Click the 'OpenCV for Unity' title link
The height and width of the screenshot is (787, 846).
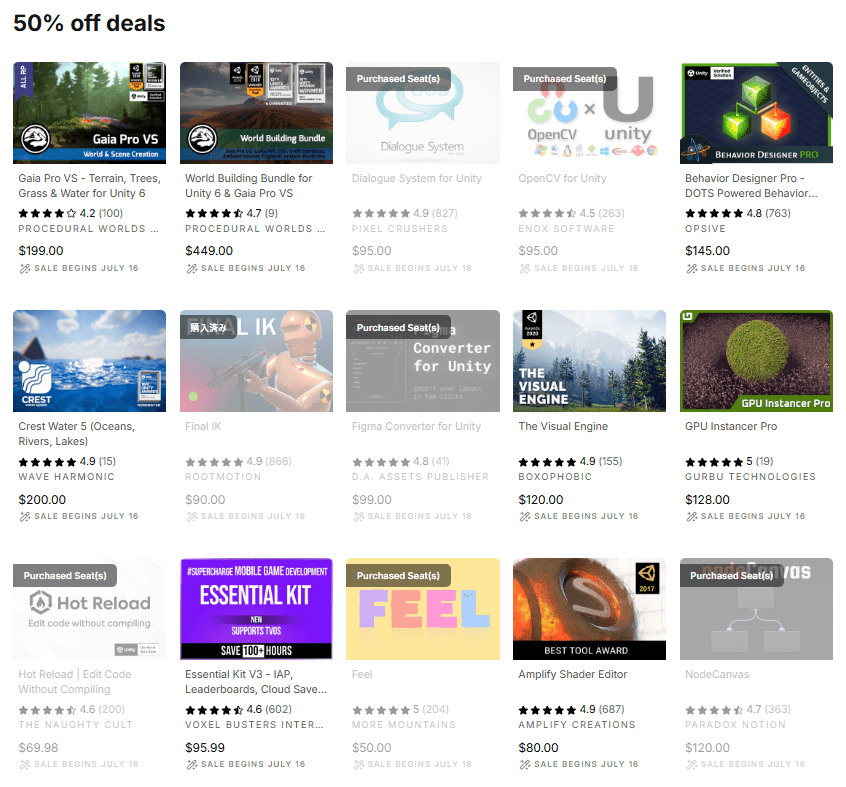click(x=562, y=179)
